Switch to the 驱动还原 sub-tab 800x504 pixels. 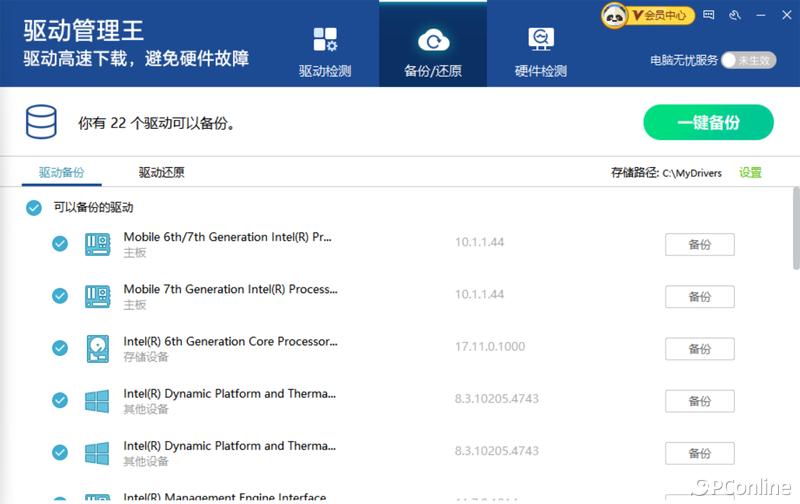pyautogui.click(x=161, y=172)
